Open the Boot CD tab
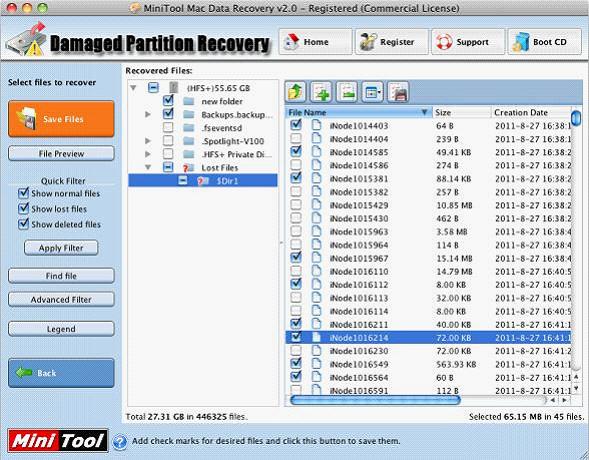This screenshot has height=460, width=589. [545, 42]
